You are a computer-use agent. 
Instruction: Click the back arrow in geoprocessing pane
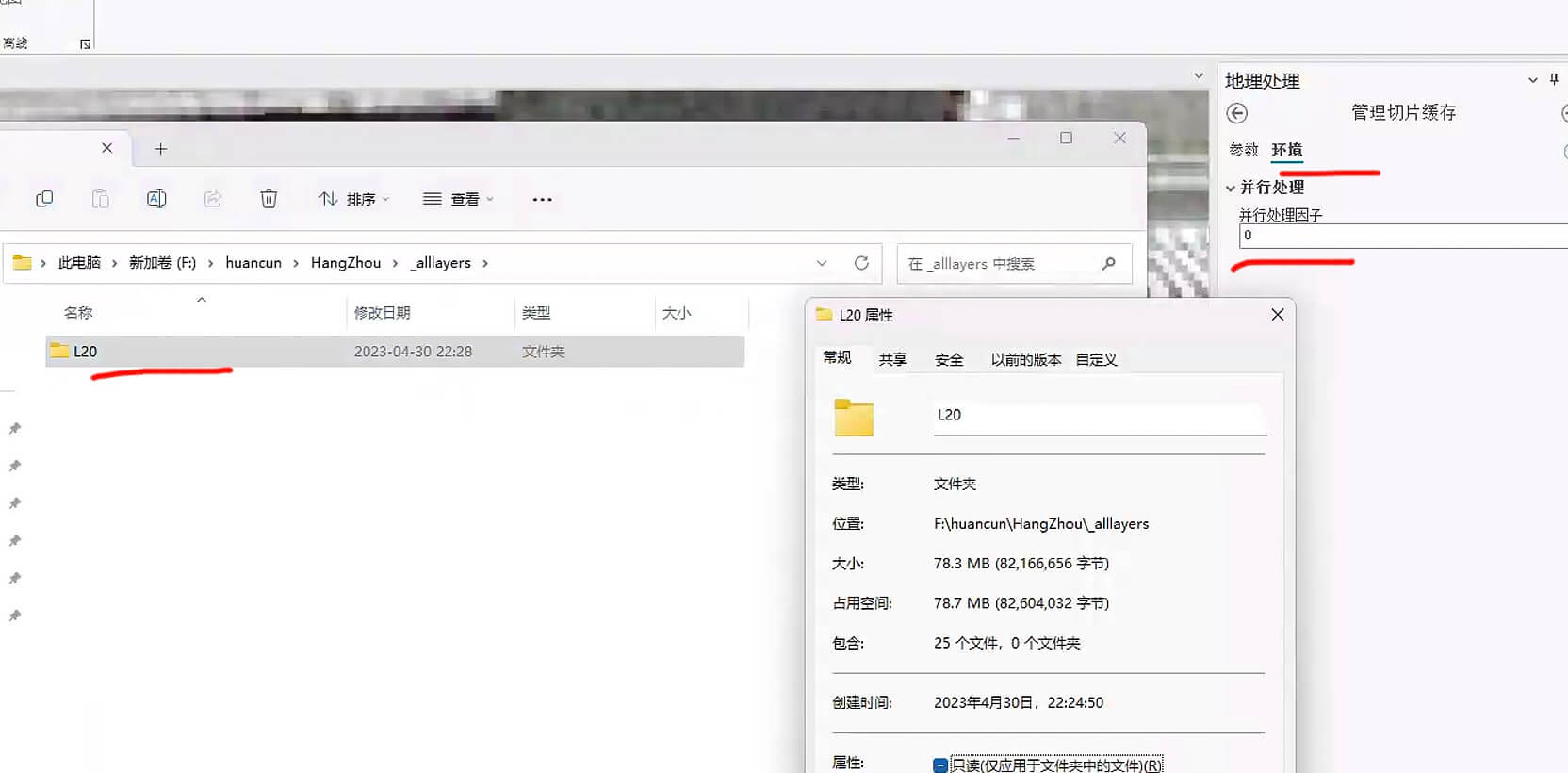1237,113
